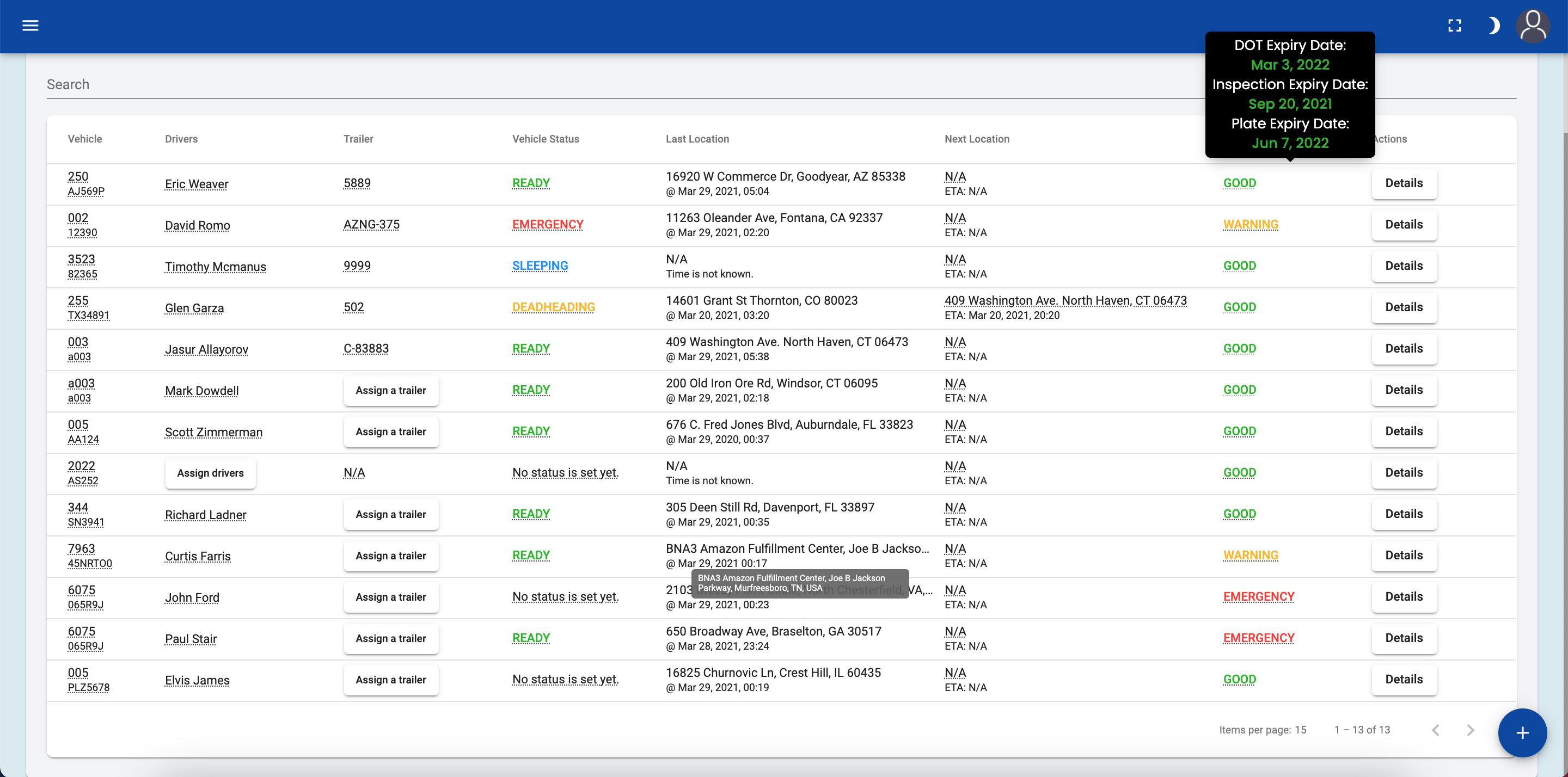Image resolution: width=1568 pixels, height=777 pixels.
Task: Open David Romo's EMERGENCY status
Action: 547,224
